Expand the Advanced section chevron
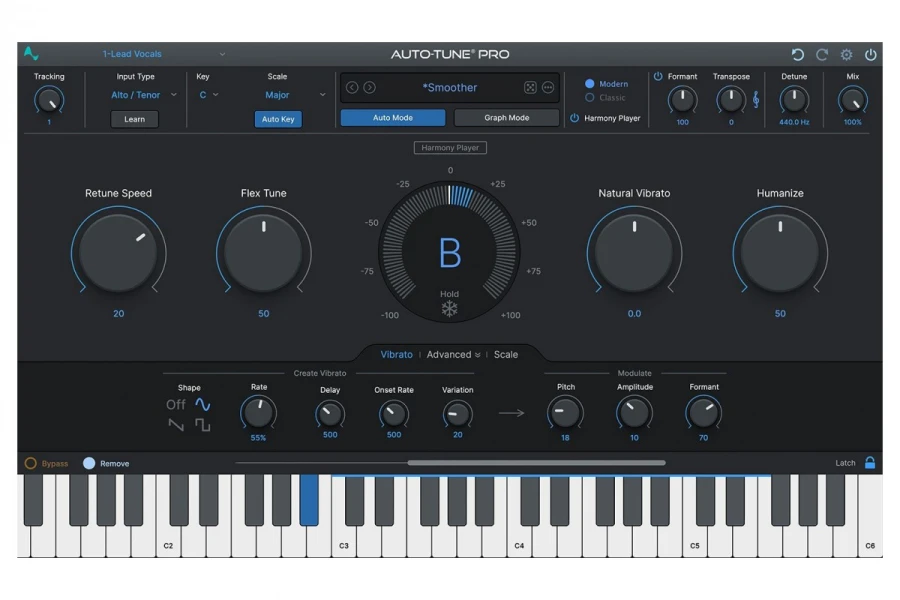Viewport: 900px width, 600px height. pyautogui.click(x=478, y=355)
